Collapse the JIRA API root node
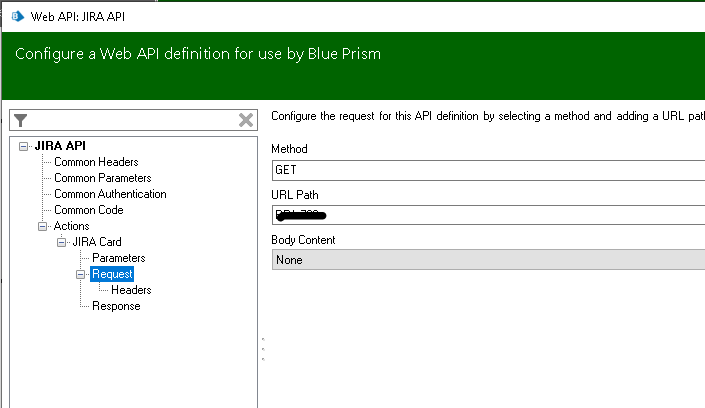Screen dimensions: 705x408 tap(23, 146)
